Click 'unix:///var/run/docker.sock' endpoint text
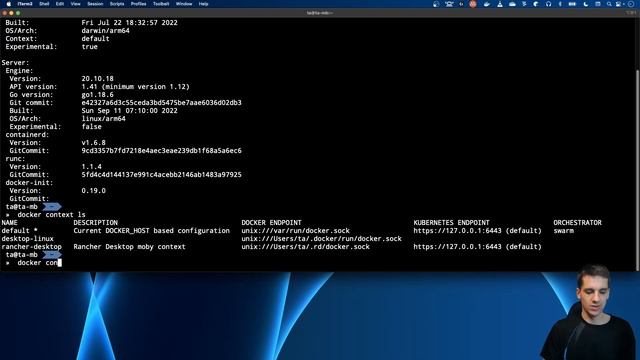 (x=296, y=231)
